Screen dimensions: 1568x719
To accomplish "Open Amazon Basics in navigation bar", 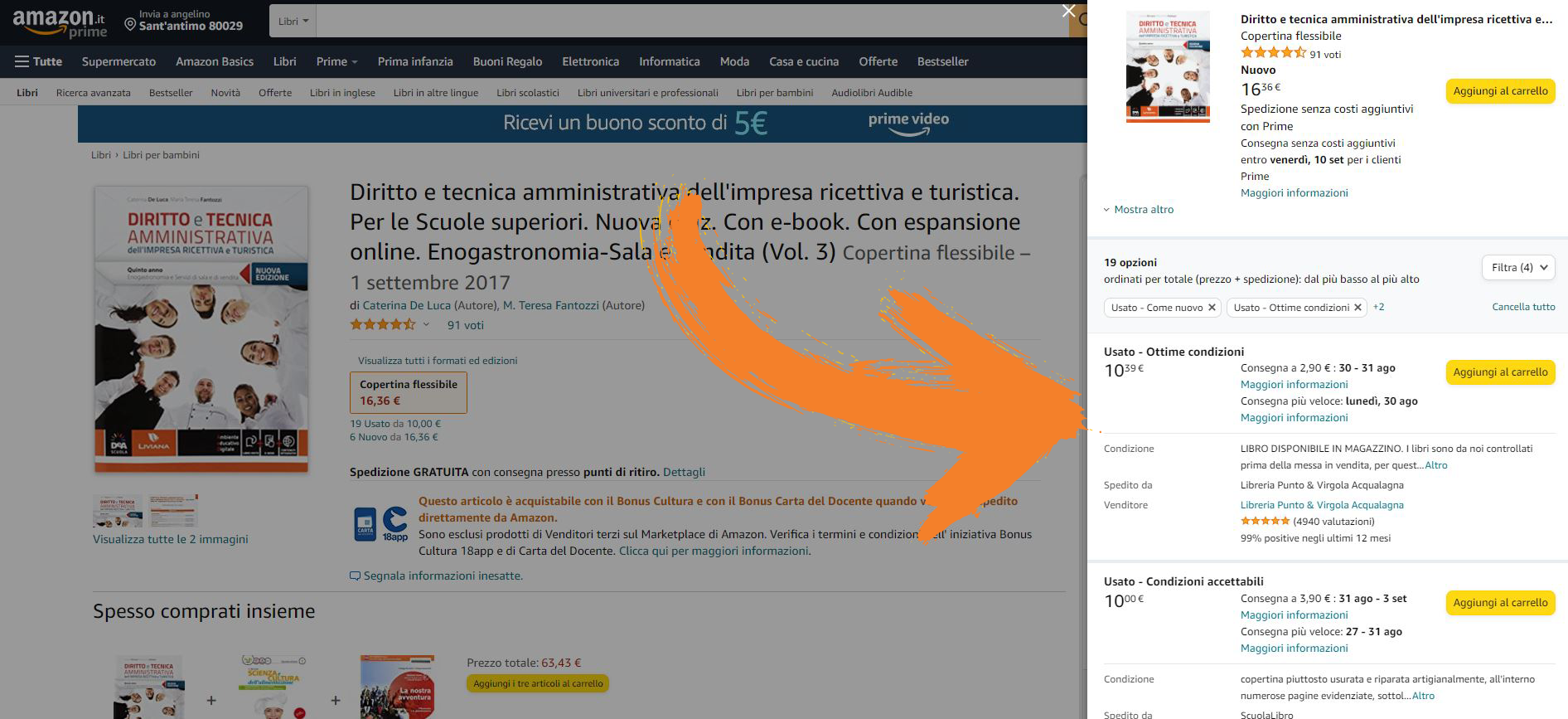I will pos(215,61).
